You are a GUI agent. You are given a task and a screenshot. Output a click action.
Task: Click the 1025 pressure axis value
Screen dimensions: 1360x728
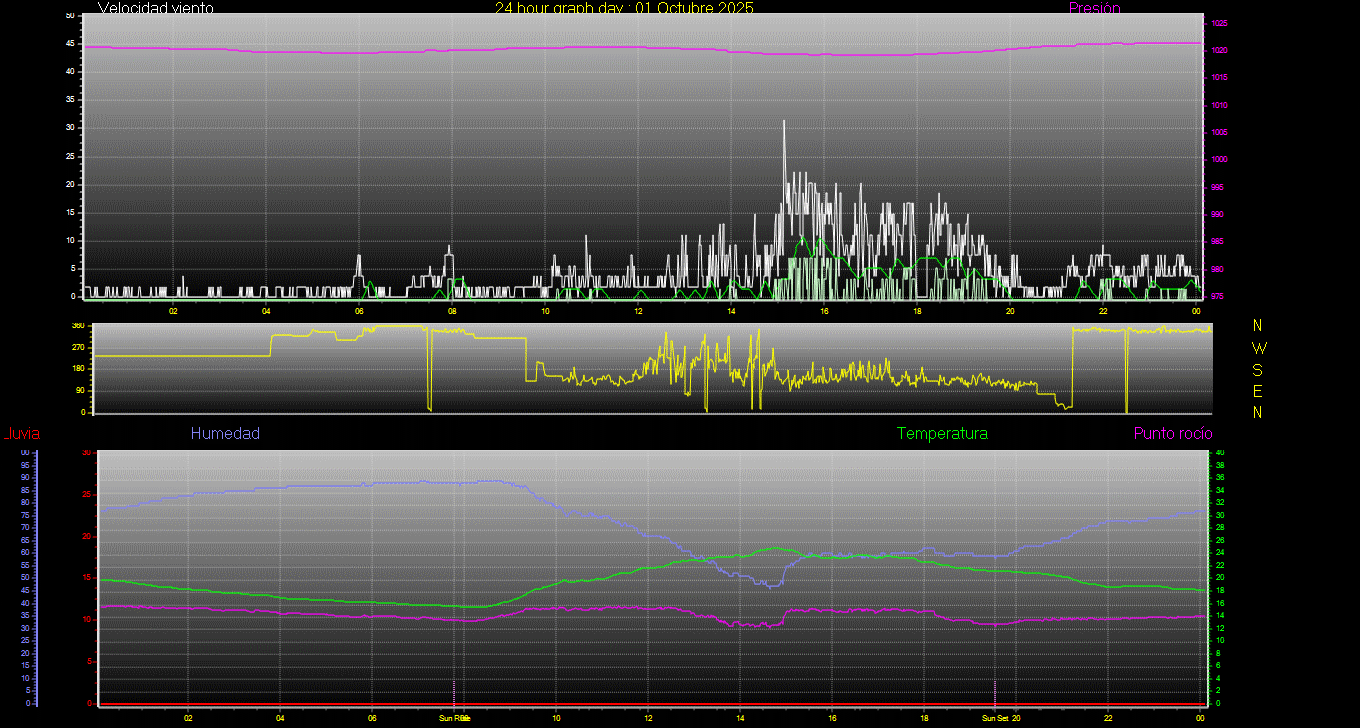pos(1219,23)
